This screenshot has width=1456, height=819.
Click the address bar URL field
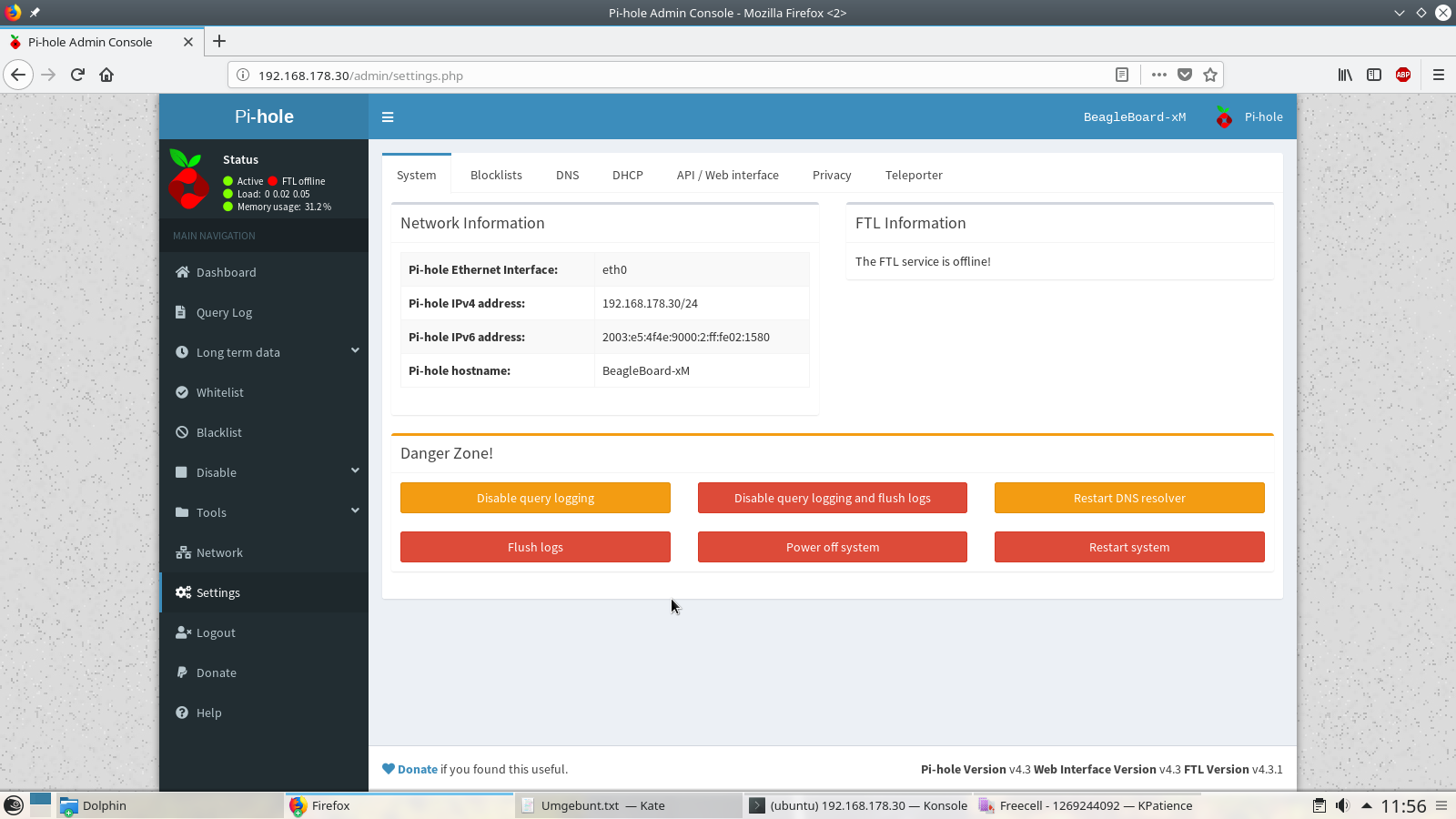click(673, 75)
